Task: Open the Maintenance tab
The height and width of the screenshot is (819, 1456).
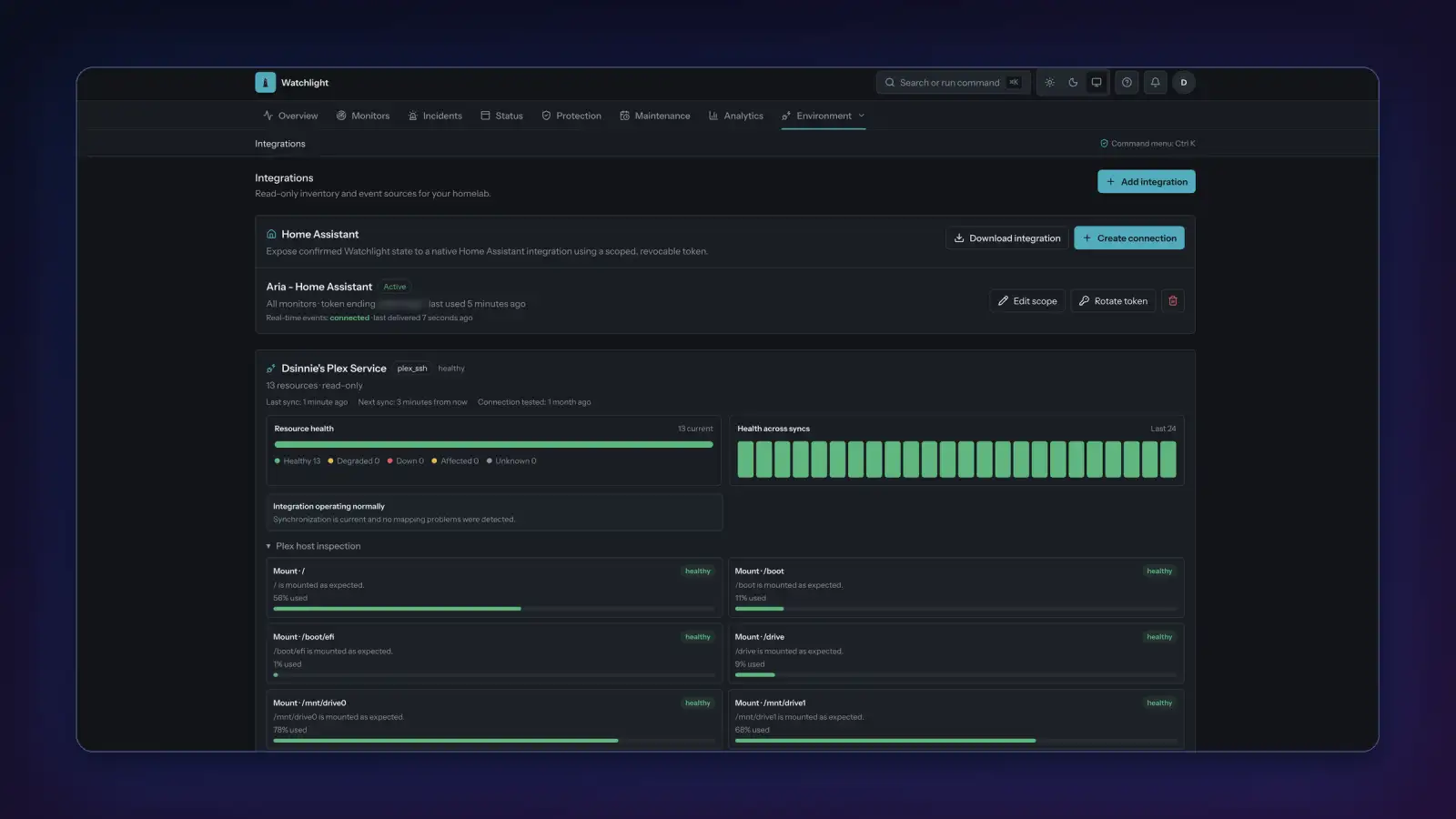Action: (x=655, y=116)
